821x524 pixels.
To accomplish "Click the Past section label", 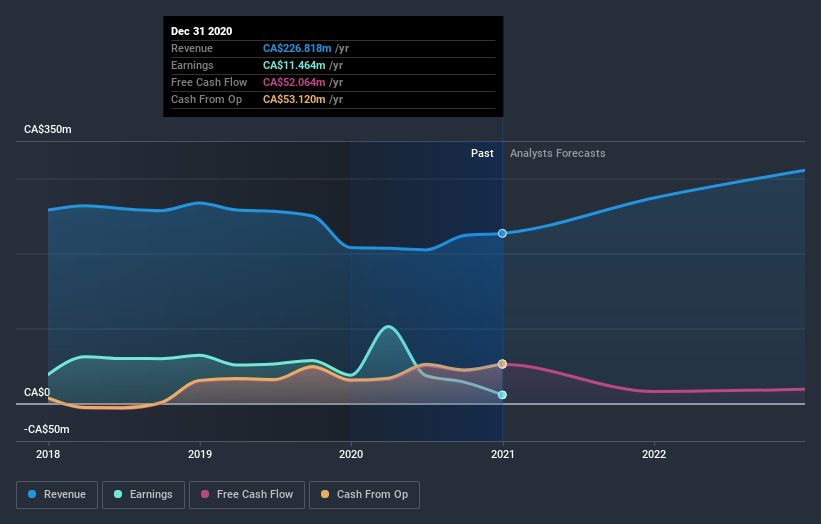I will 482,153.
